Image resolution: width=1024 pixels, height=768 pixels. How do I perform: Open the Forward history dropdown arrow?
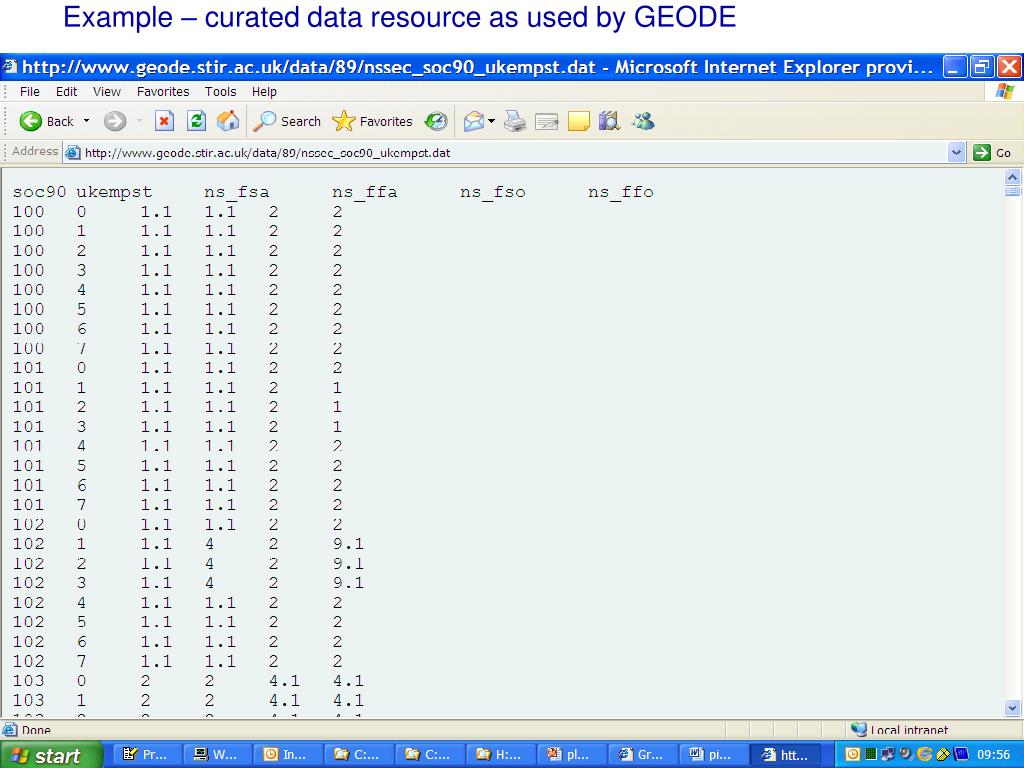139,121
